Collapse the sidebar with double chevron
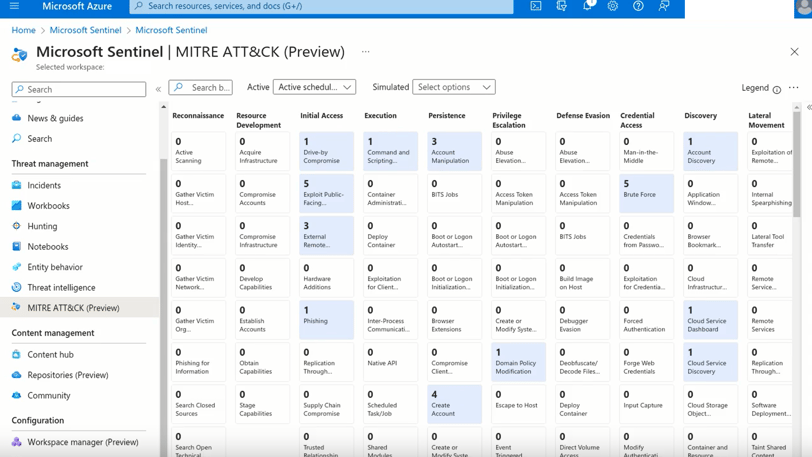Viewport: 812px width, 457px height. tap(158, 89)
